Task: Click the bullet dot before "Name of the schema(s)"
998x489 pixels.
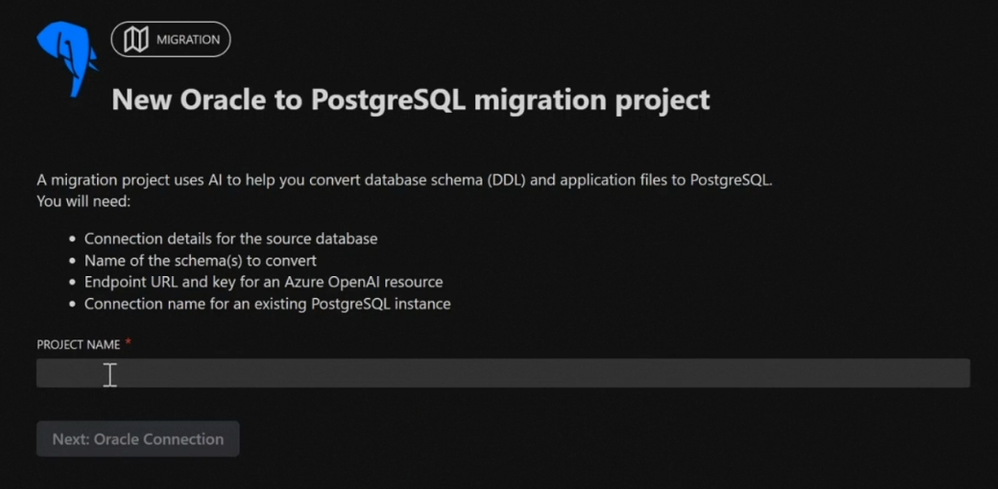Action: coord(73,261)
